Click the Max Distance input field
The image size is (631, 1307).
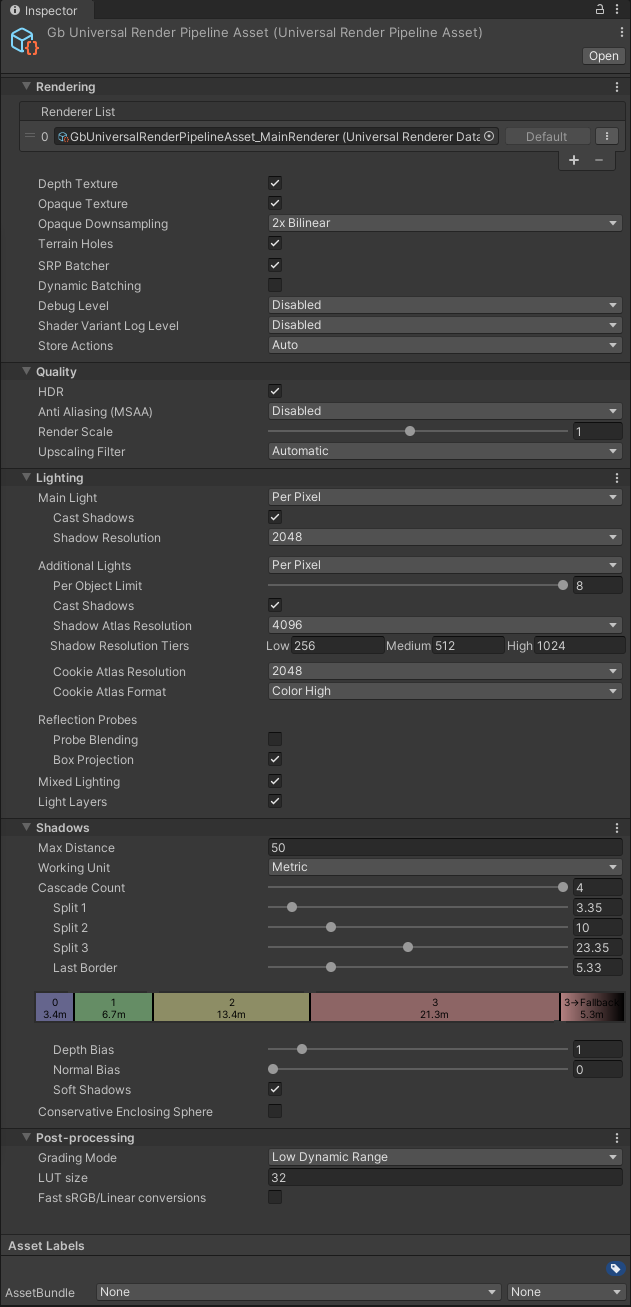(445, 847)
